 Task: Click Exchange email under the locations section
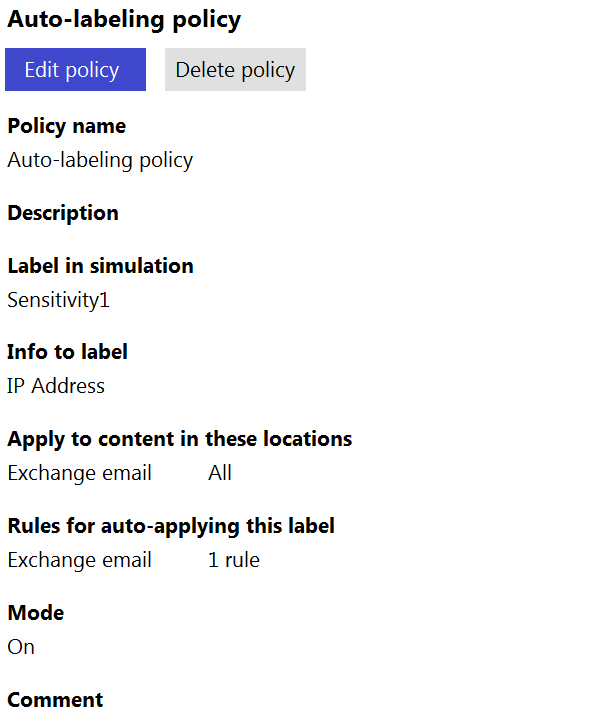[x=80, y=473]
